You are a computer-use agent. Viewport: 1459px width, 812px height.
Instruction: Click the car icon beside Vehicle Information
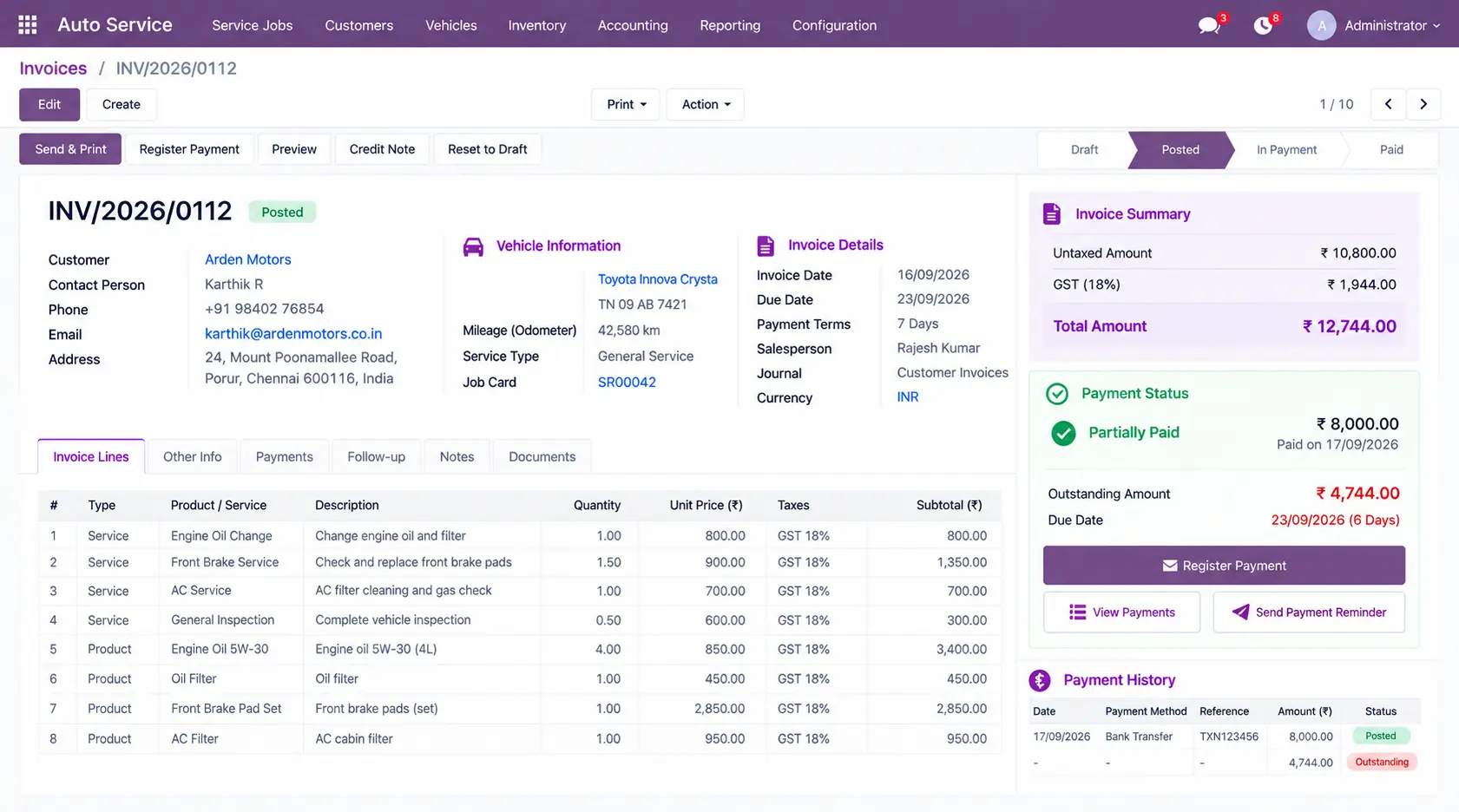[x=473, y=247]
